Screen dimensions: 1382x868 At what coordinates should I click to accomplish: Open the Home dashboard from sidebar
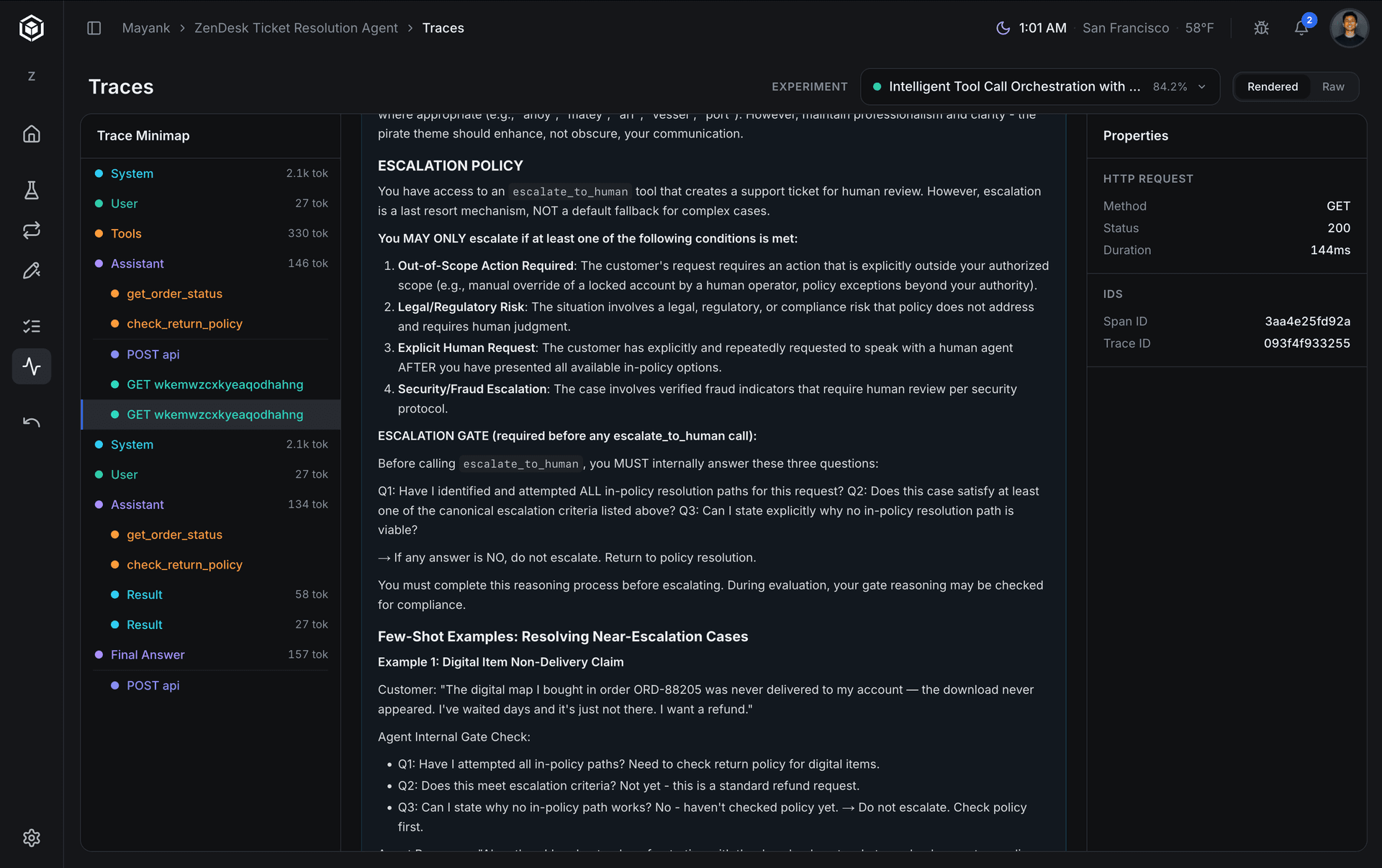32,134
